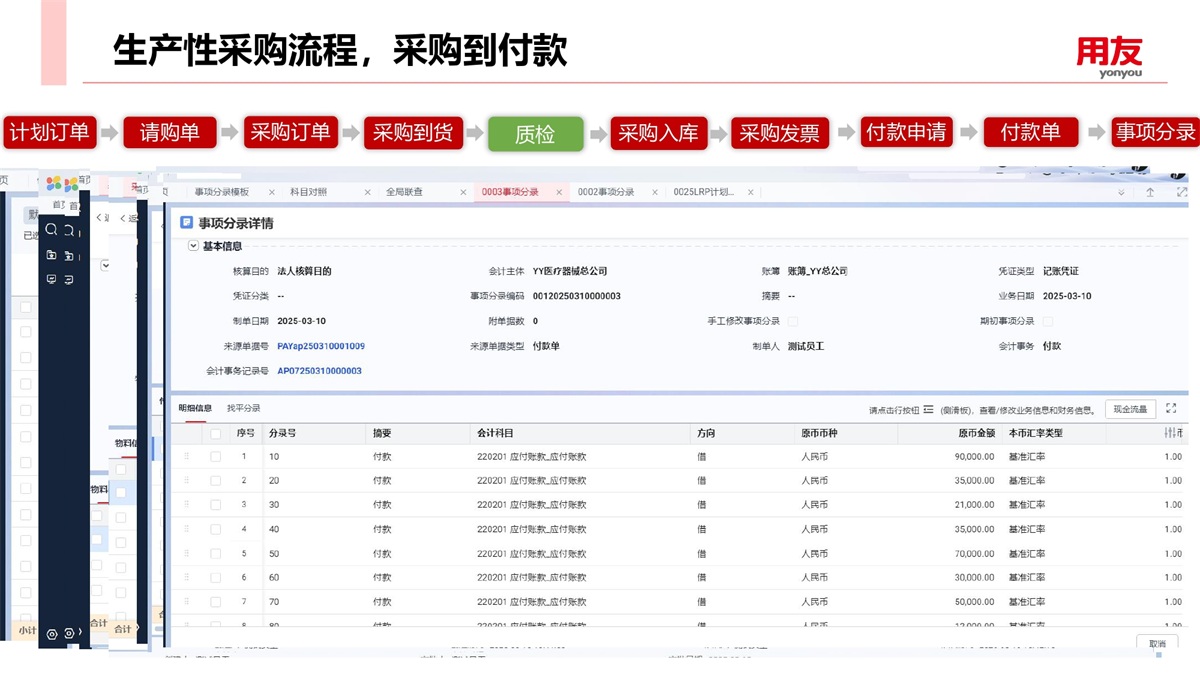Click the 现金流量 button
Image resolution: width=1200 pixels, height=675 pixels.
pos(1130,409)
